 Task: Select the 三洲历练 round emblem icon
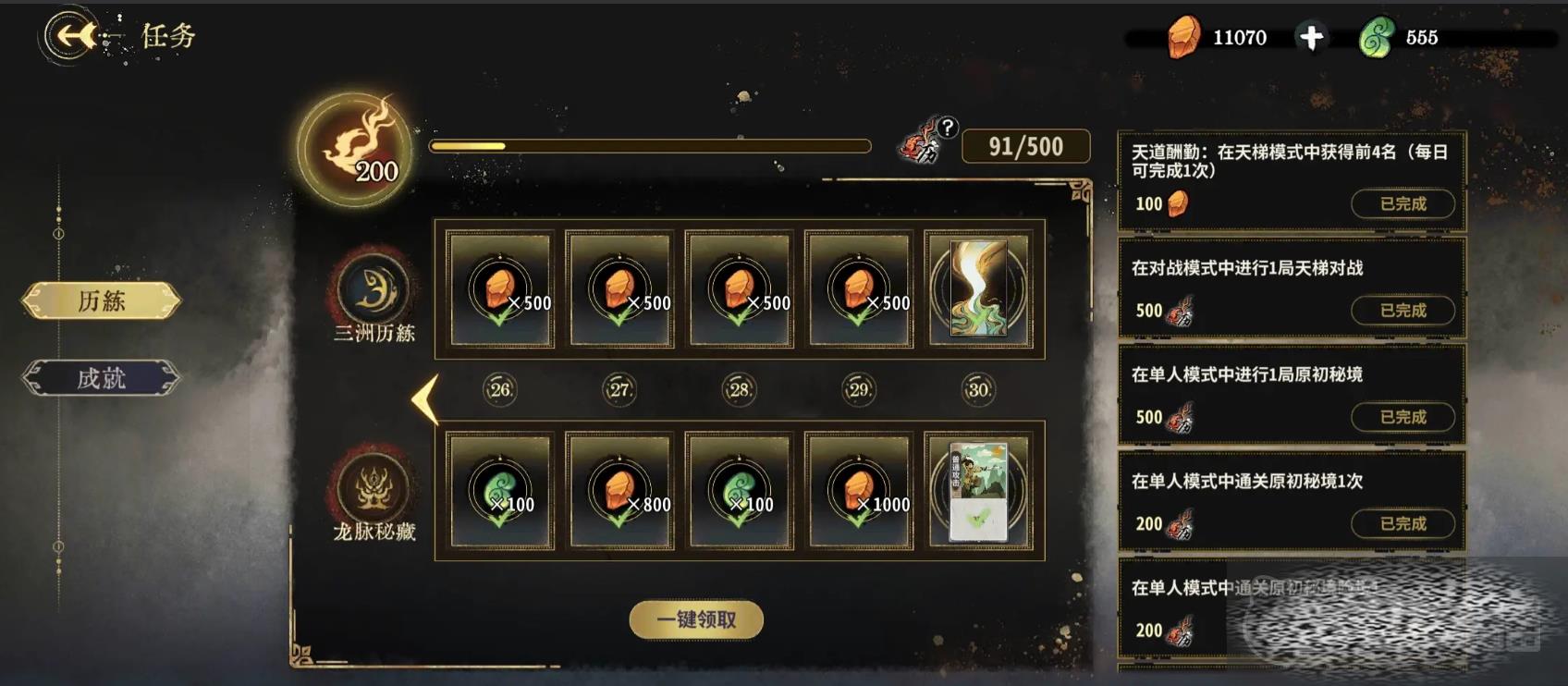373,289
